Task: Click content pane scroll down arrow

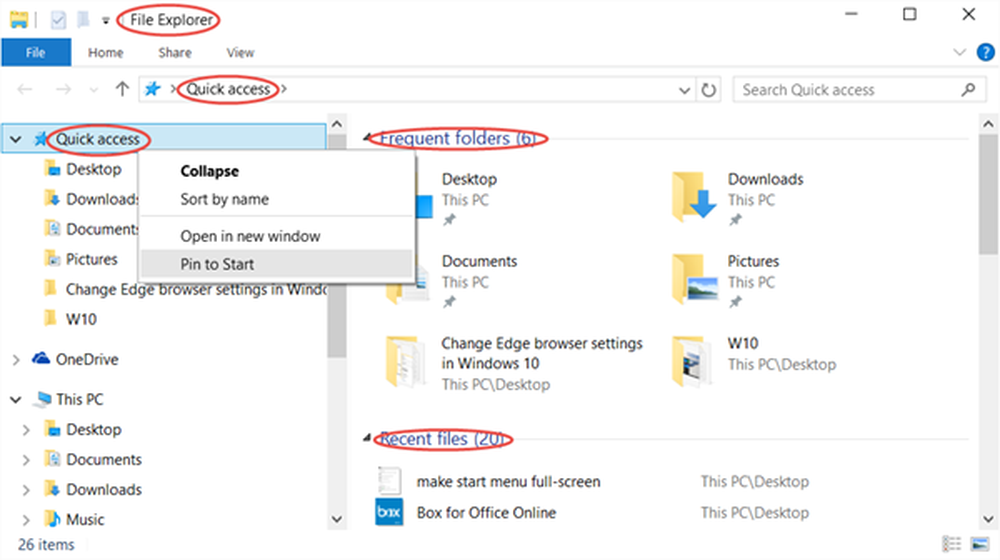Action: 989,520
